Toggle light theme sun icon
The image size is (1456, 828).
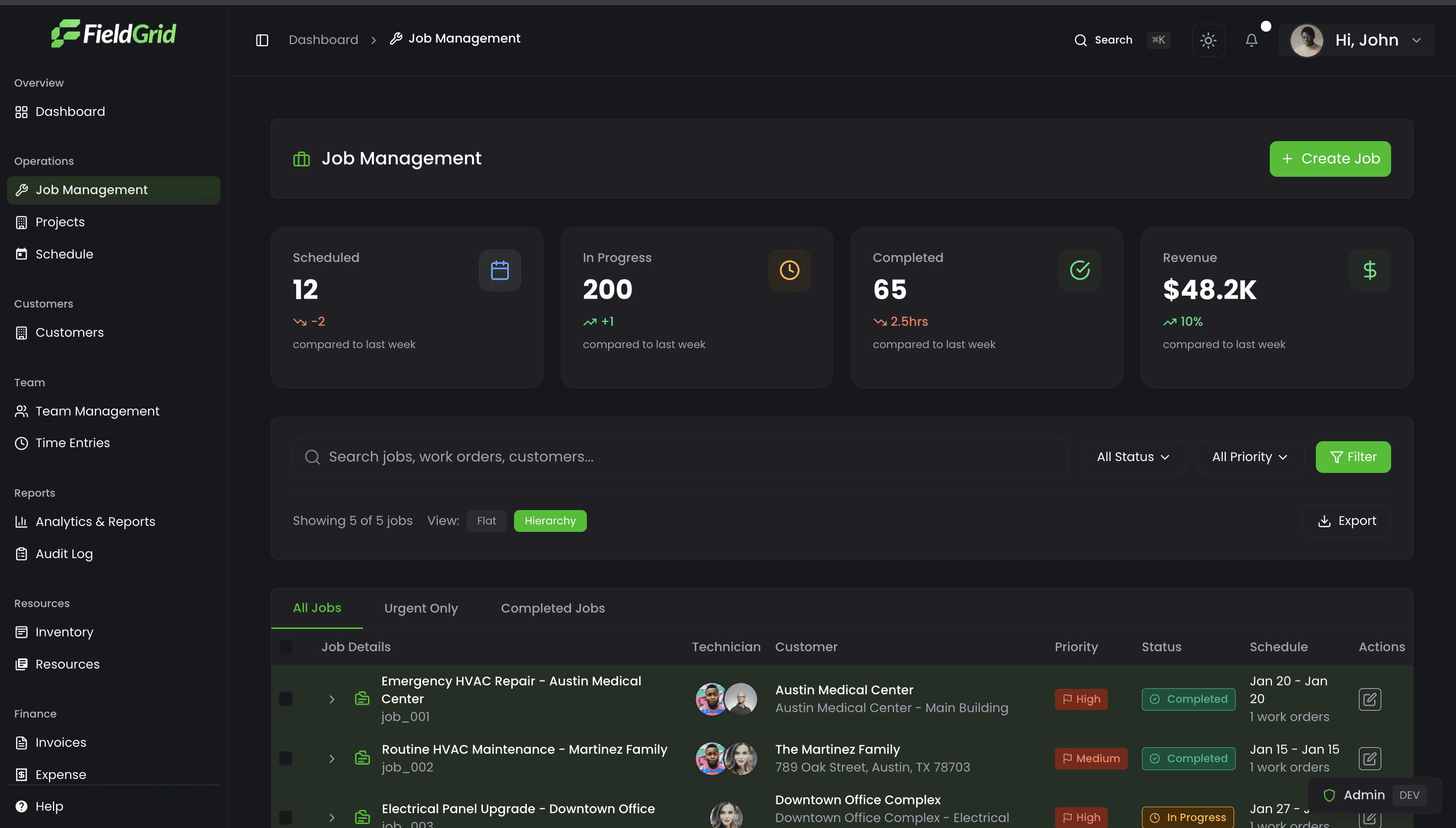[1208, 40]
